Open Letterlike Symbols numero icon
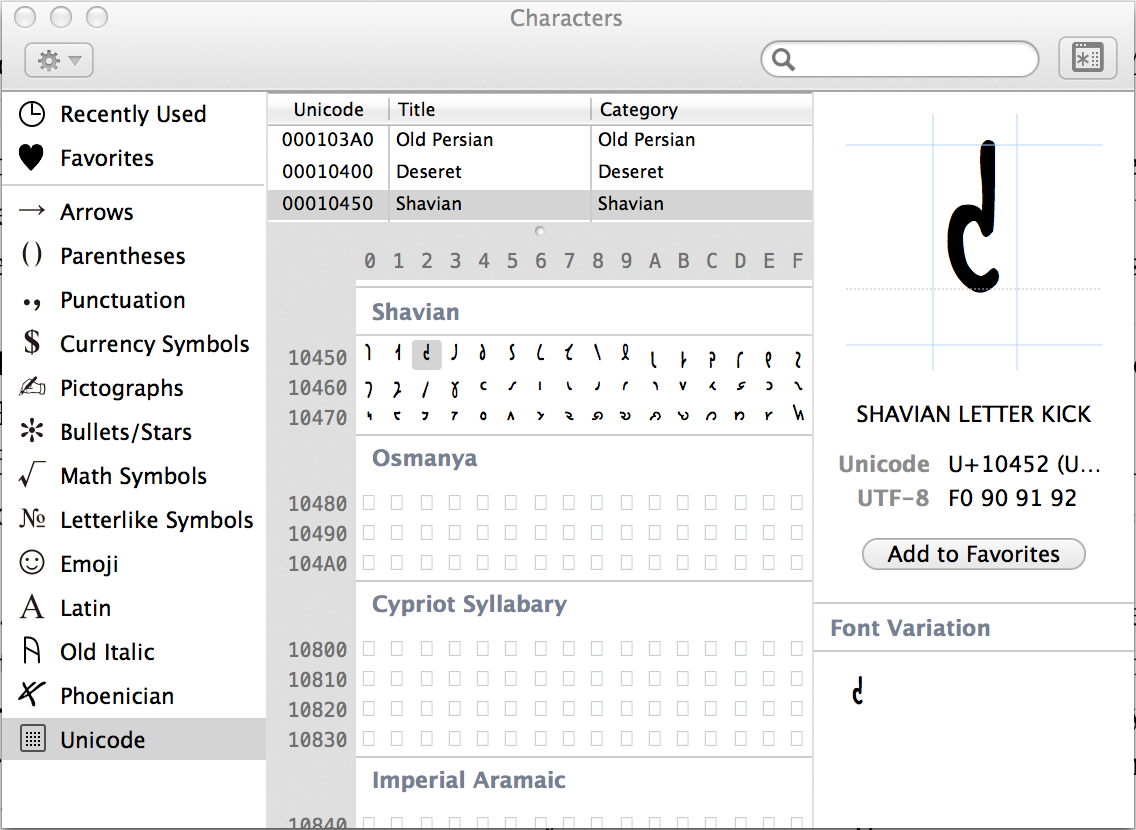1136x830 pixels. 33,519
